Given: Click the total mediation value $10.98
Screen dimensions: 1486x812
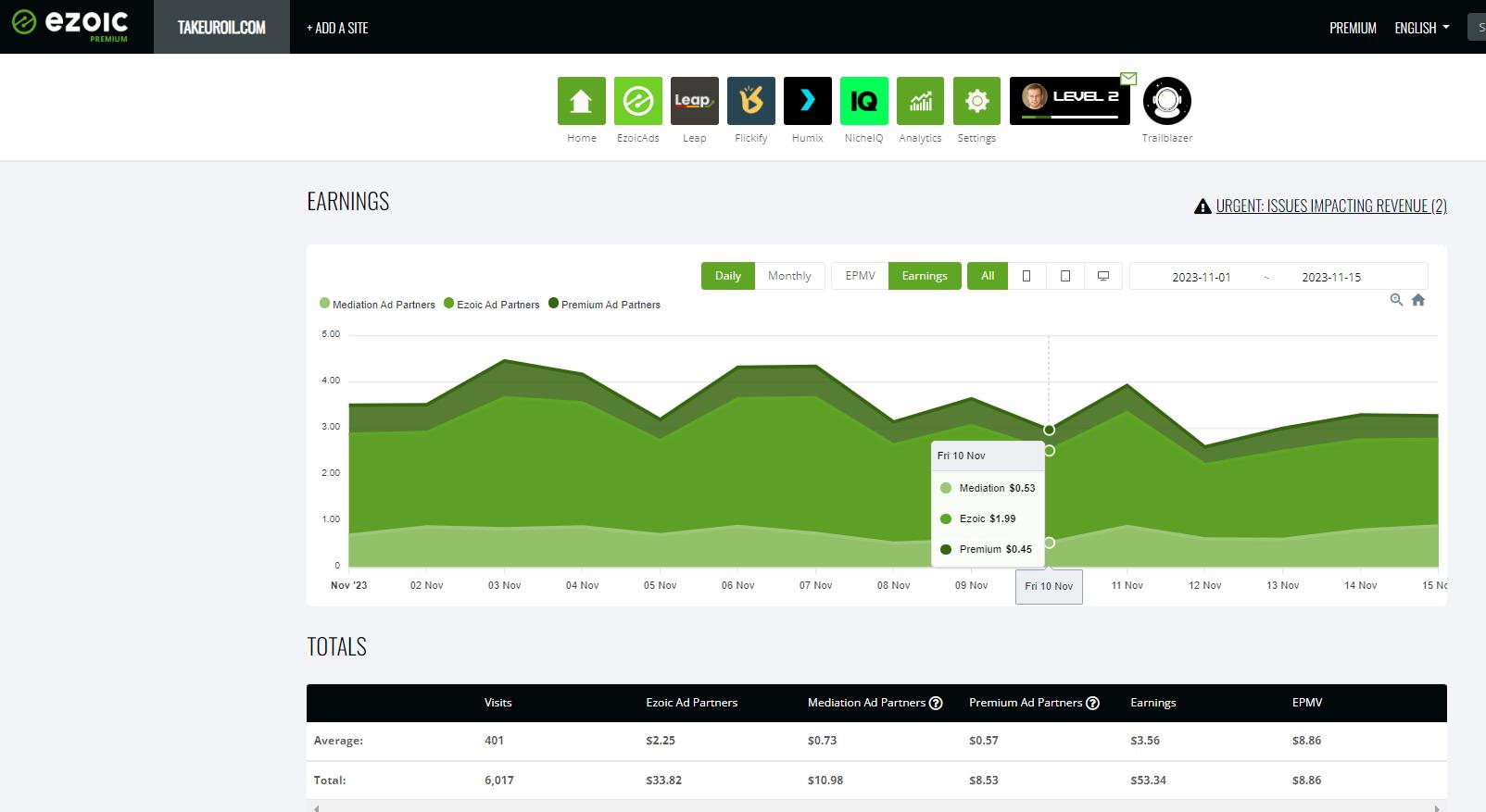Looking at the screenshot, I should point(825,781).
